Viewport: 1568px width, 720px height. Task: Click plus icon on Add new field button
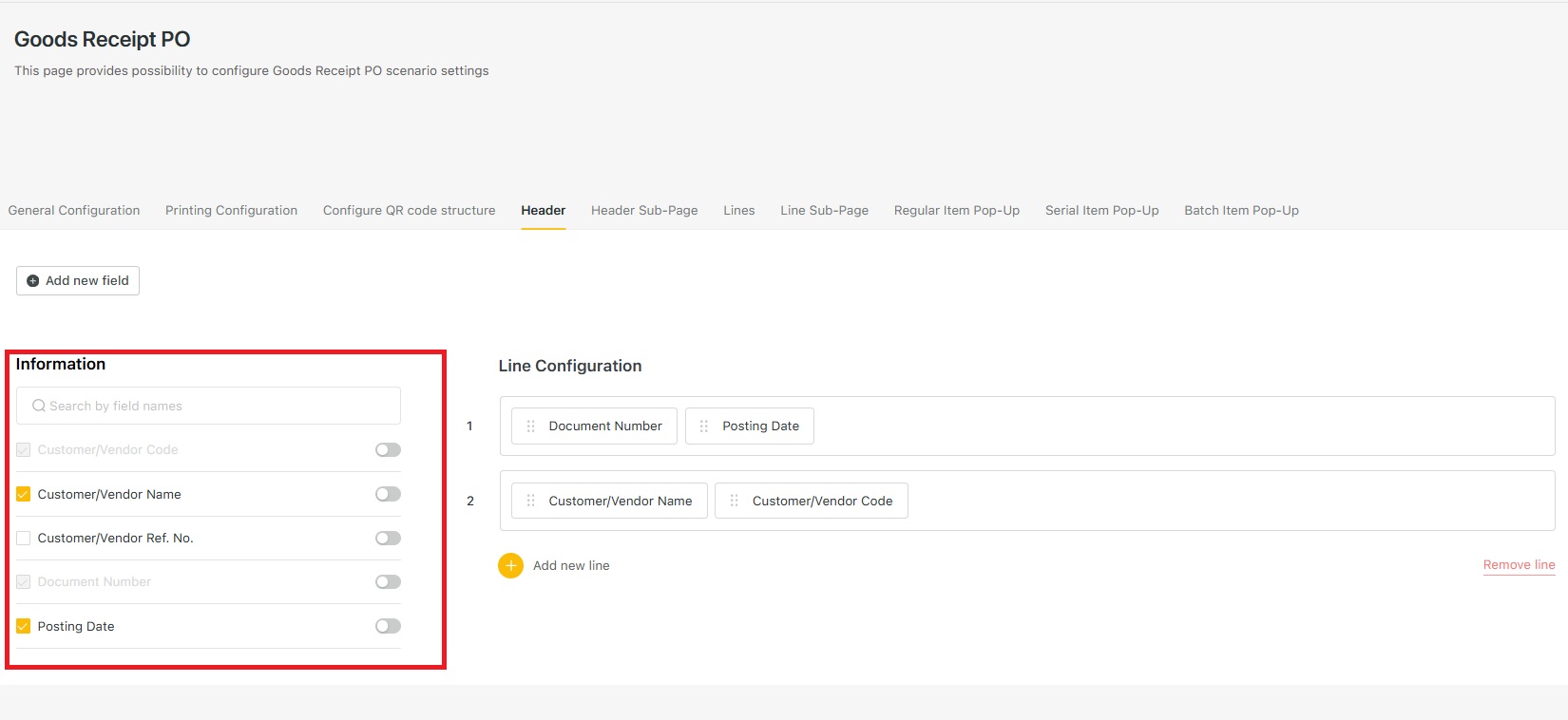[x=33, y=281]
